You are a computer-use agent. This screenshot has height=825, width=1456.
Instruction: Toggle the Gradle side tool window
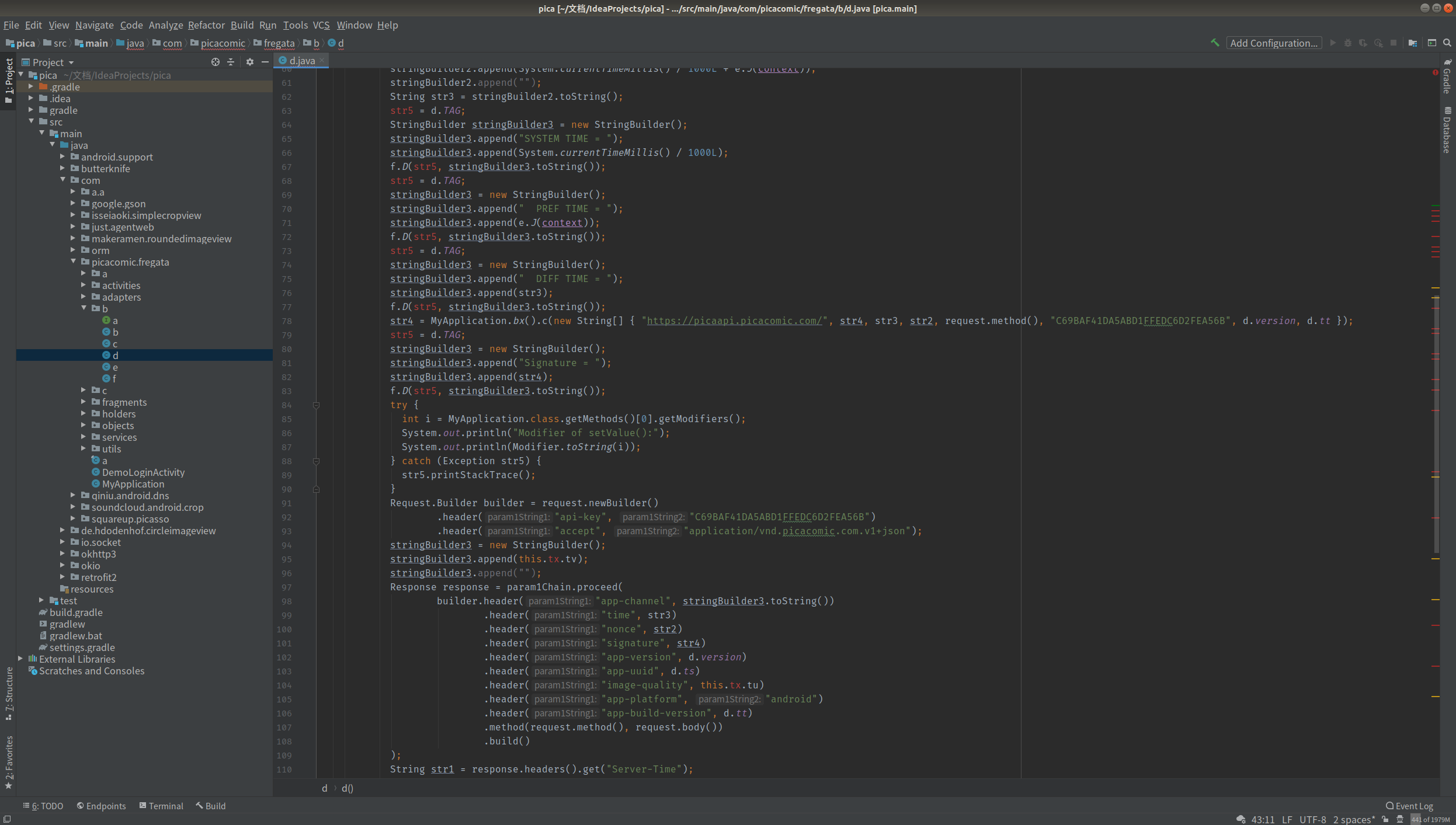point(1447,76)
